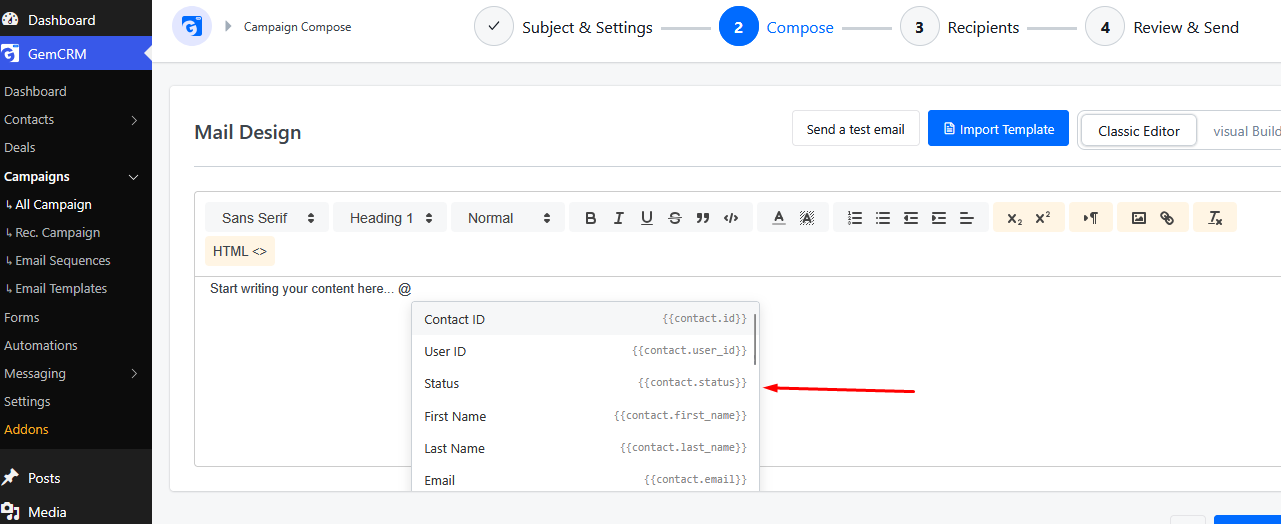Click the merge tag list scrollbar
The width and height of the screenshot is (1281, 524).
click(x=755, y=339)
